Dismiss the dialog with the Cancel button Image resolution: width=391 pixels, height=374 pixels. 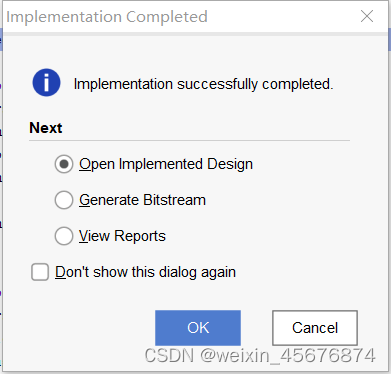coord(315,328)
